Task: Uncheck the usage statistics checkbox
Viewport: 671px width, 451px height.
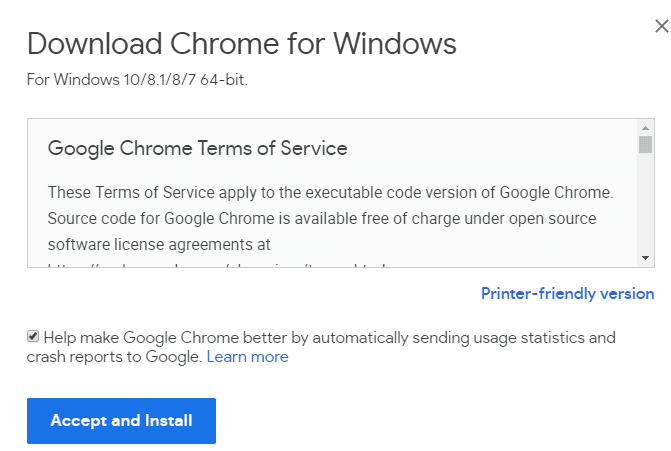Action: [33, 337]
